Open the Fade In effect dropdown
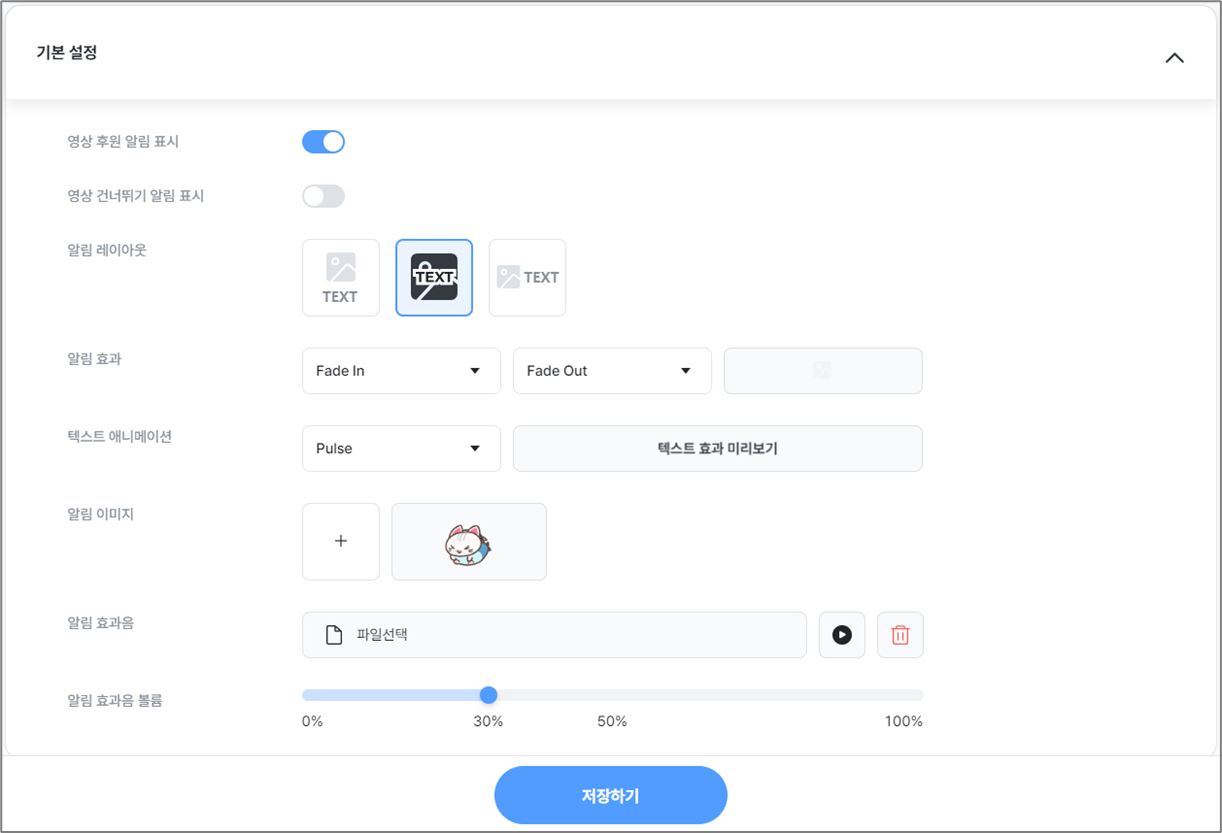Image resolution: width=1222 pixels, height=833 pixels. [401, 371]
